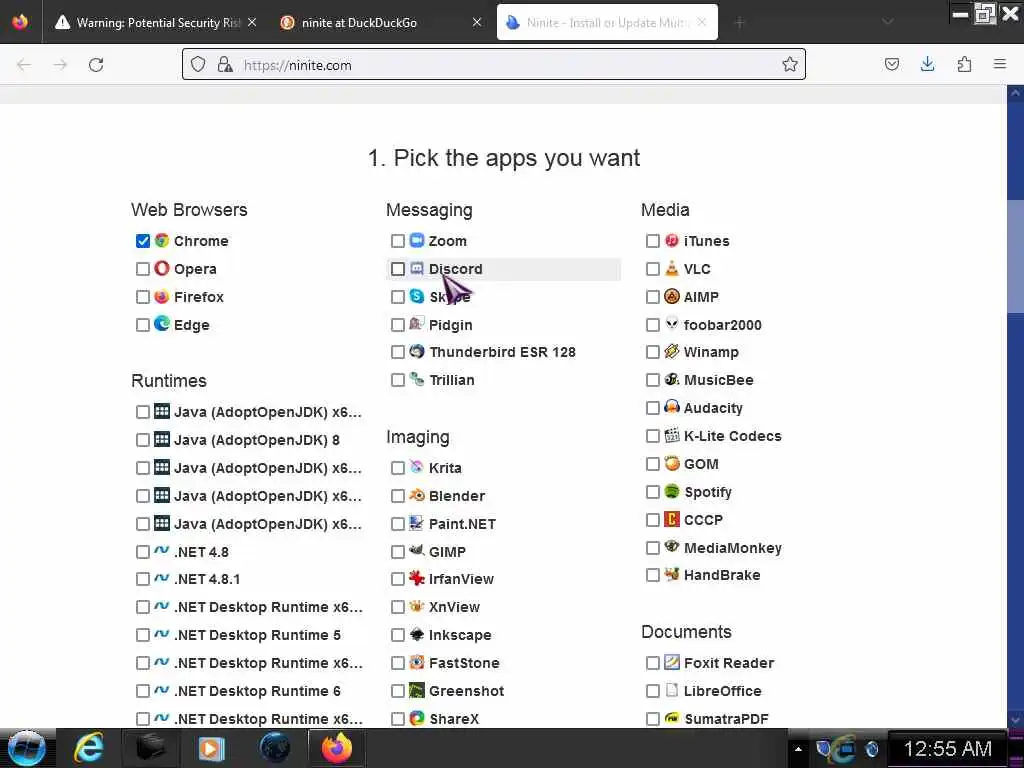The width and height of the screenshot is (1024, 768).
Task: Check the foobar2000 checkbox
Action: 652,325
